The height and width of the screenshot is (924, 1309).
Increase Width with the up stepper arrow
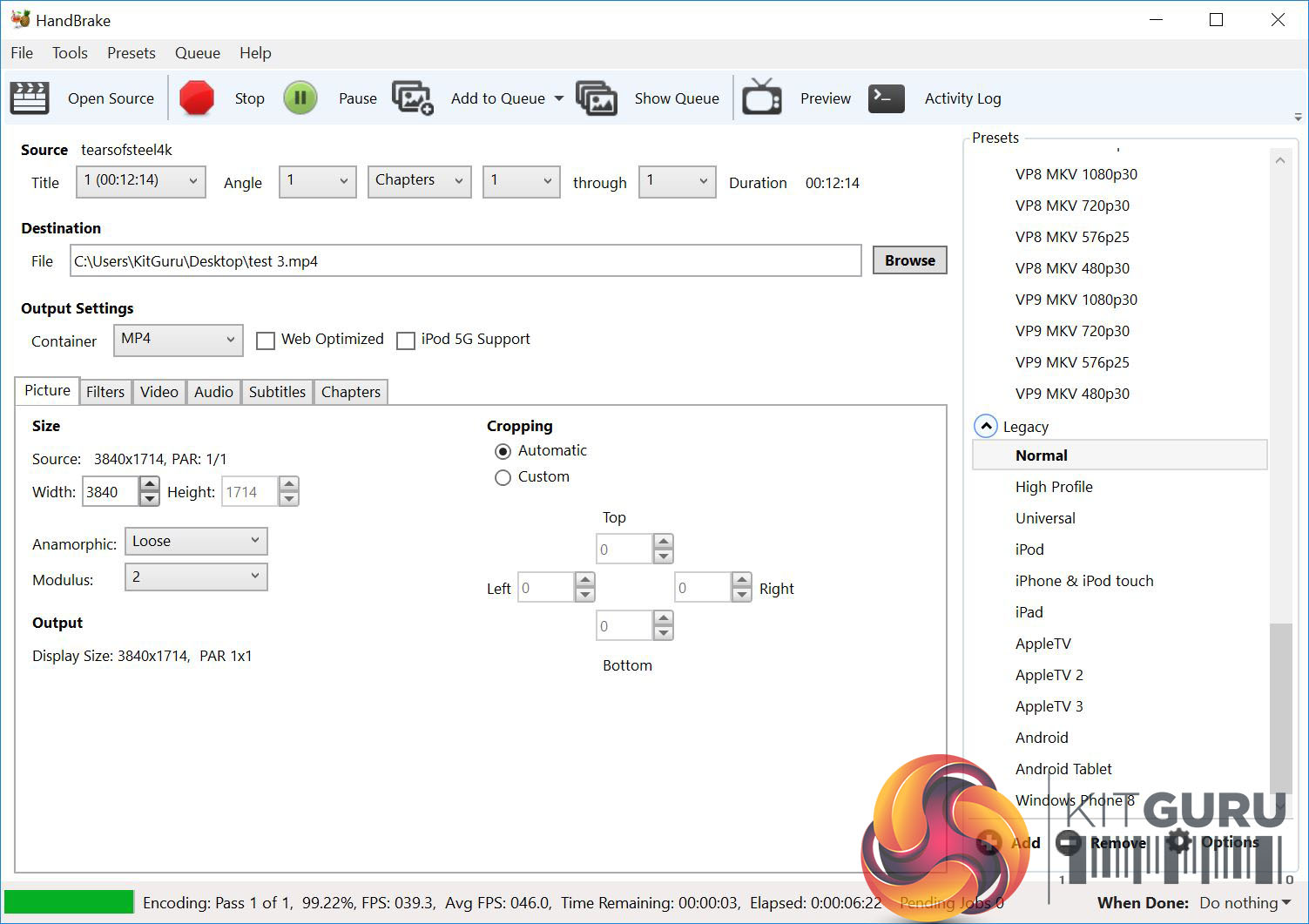point(150,484)
